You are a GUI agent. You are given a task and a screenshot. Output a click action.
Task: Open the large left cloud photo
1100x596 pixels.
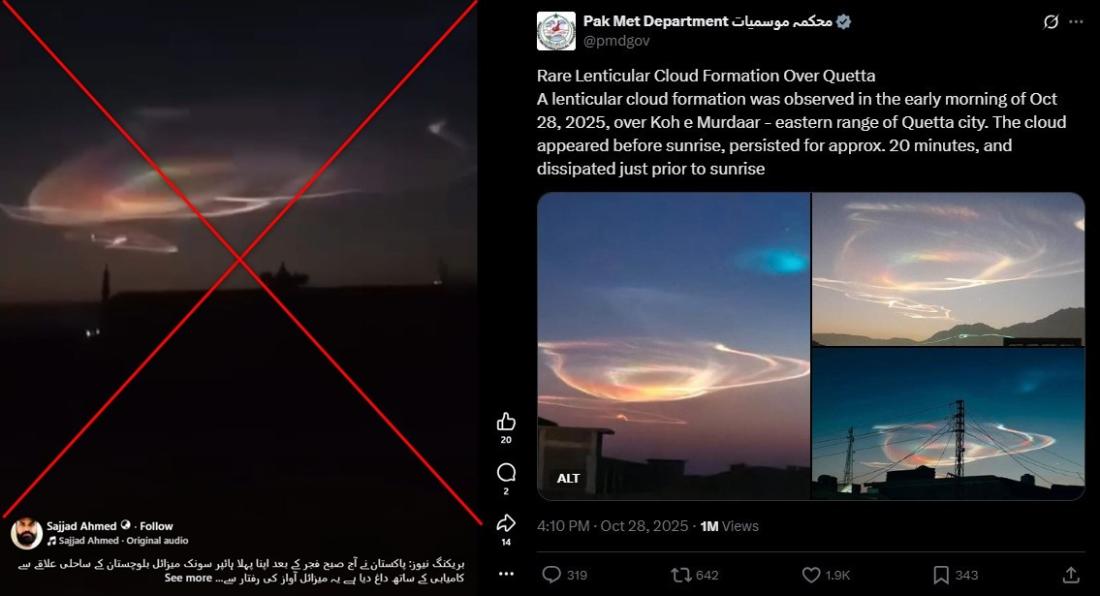coord(673,346)
